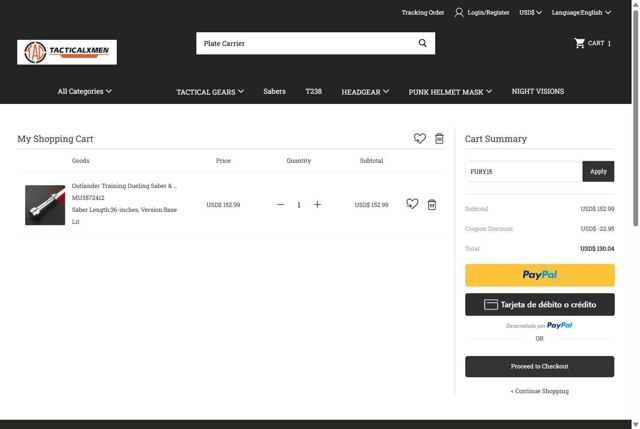Viewport: 640px width, 429px height.
Task: Expand the HEADGEAR menu
Action: 365,92
